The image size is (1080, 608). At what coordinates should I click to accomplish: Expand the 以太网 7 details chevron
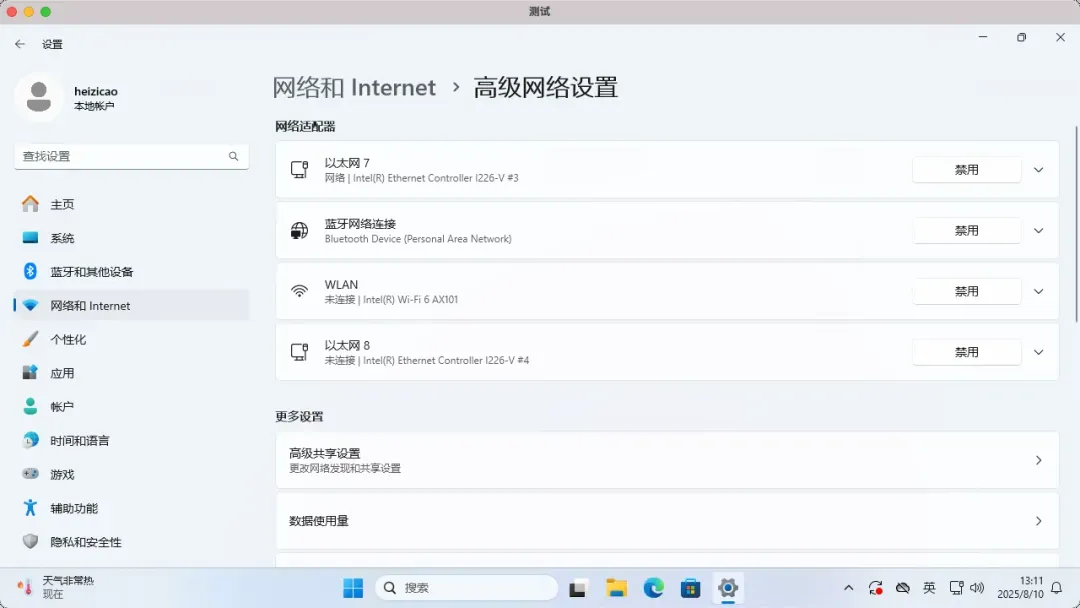pos(1038,170)
